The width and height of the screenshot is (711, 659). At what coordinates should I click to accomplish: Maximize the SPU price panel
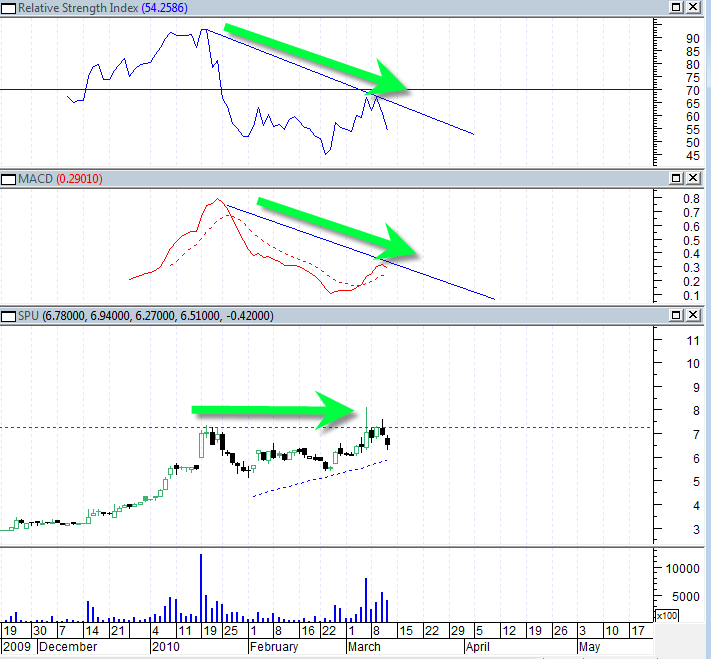676,315
